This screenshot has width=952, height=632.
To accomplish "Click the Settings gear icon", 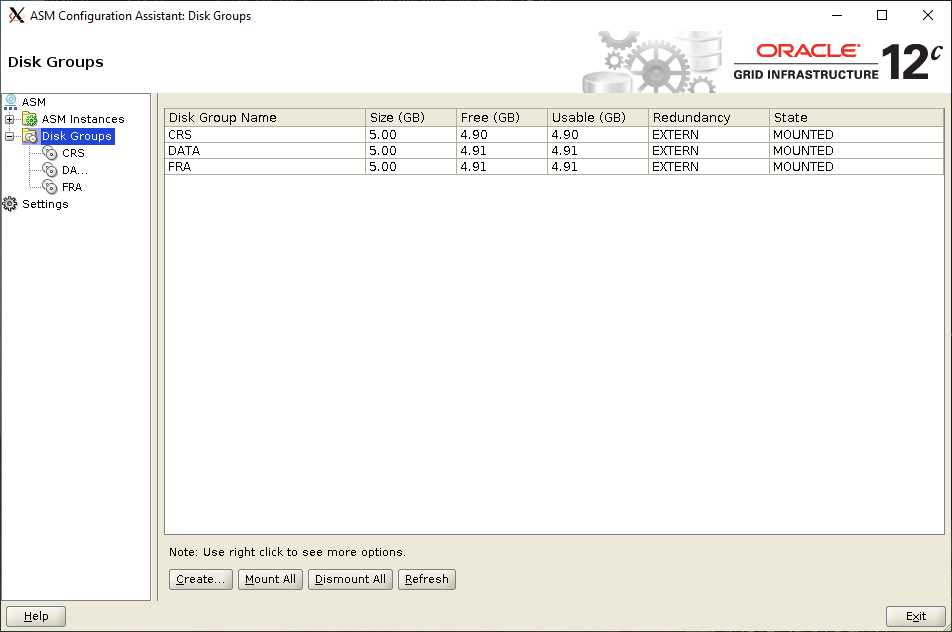I will pos(10,204).
